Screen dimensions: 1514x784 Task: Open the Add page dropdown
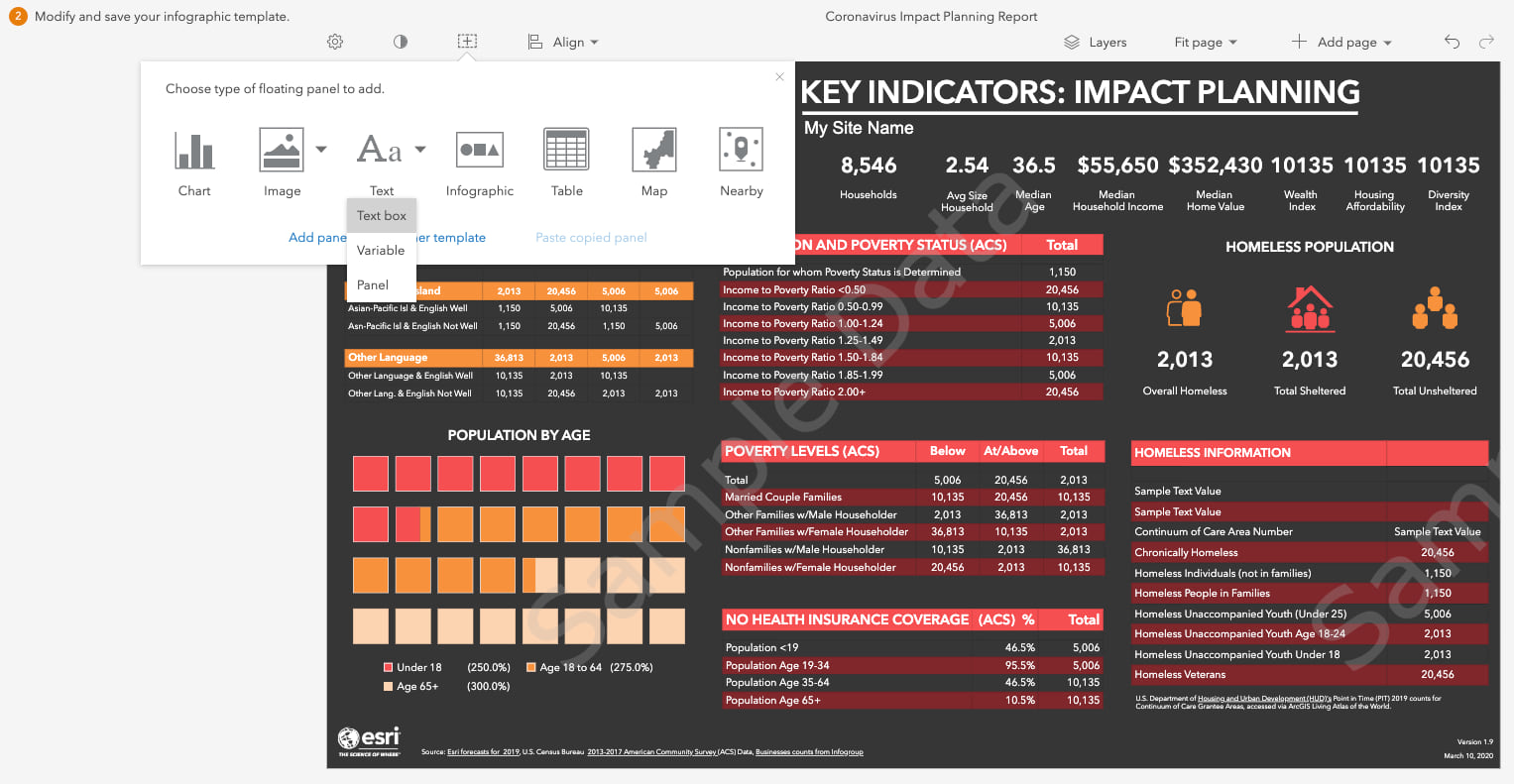(1341, 42)
